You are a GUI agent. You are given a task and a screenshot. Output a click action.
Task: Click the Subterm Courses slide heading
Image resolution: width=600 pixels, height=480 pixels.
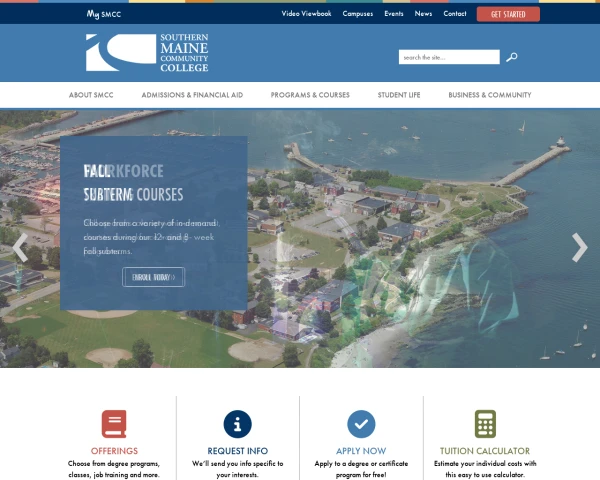pos(134,195)
